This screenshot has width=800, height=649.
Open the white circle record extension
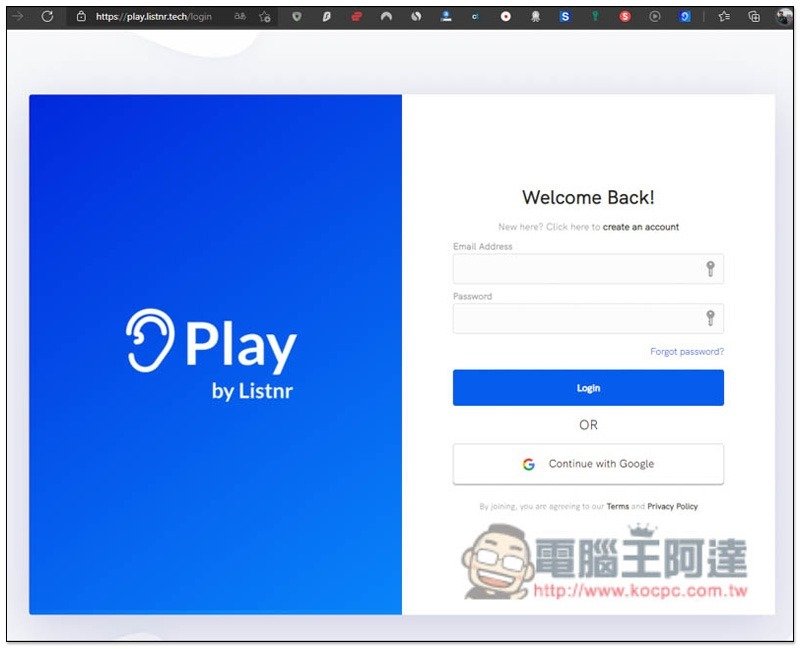pos(506,17)
